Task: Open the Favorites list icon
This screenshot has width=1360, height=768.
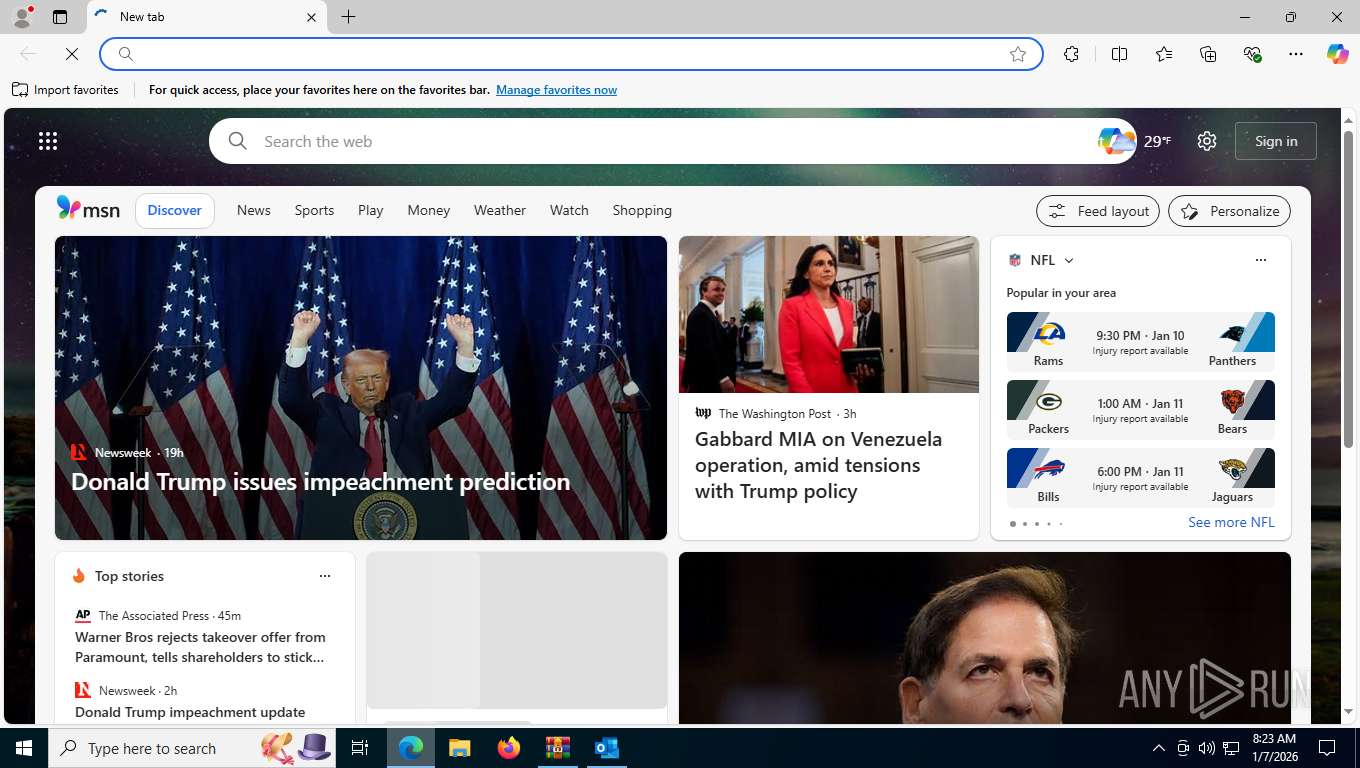Action: 1164,54
